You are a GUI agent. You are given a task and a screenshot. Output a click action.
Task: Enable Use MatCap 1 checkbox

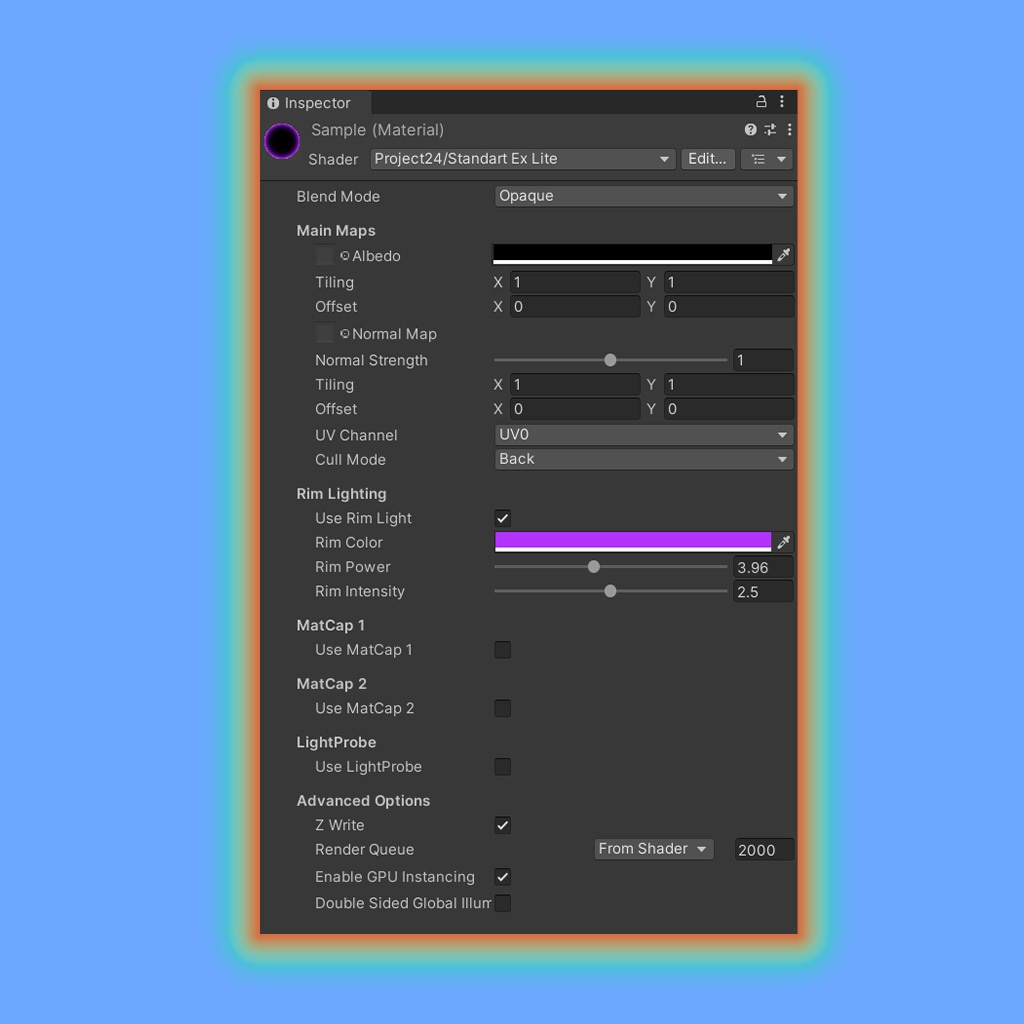pyautogui.click(x=502, y=650)
